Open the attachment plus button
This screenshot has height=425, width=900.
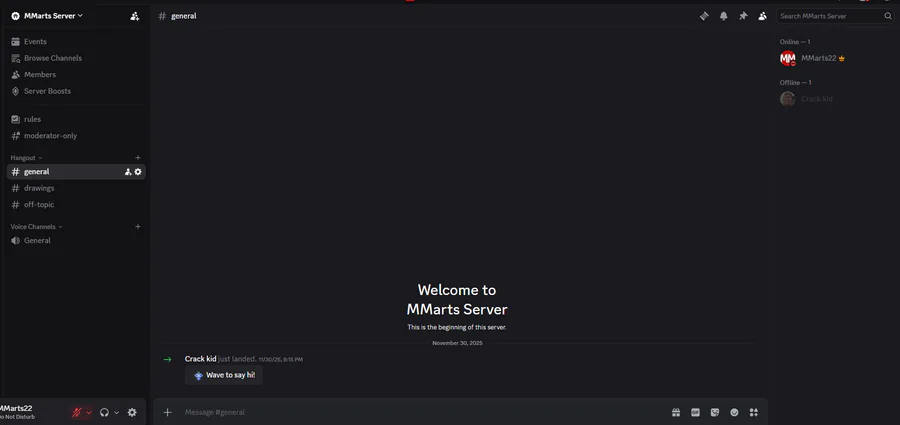click(x=168, y=412)
